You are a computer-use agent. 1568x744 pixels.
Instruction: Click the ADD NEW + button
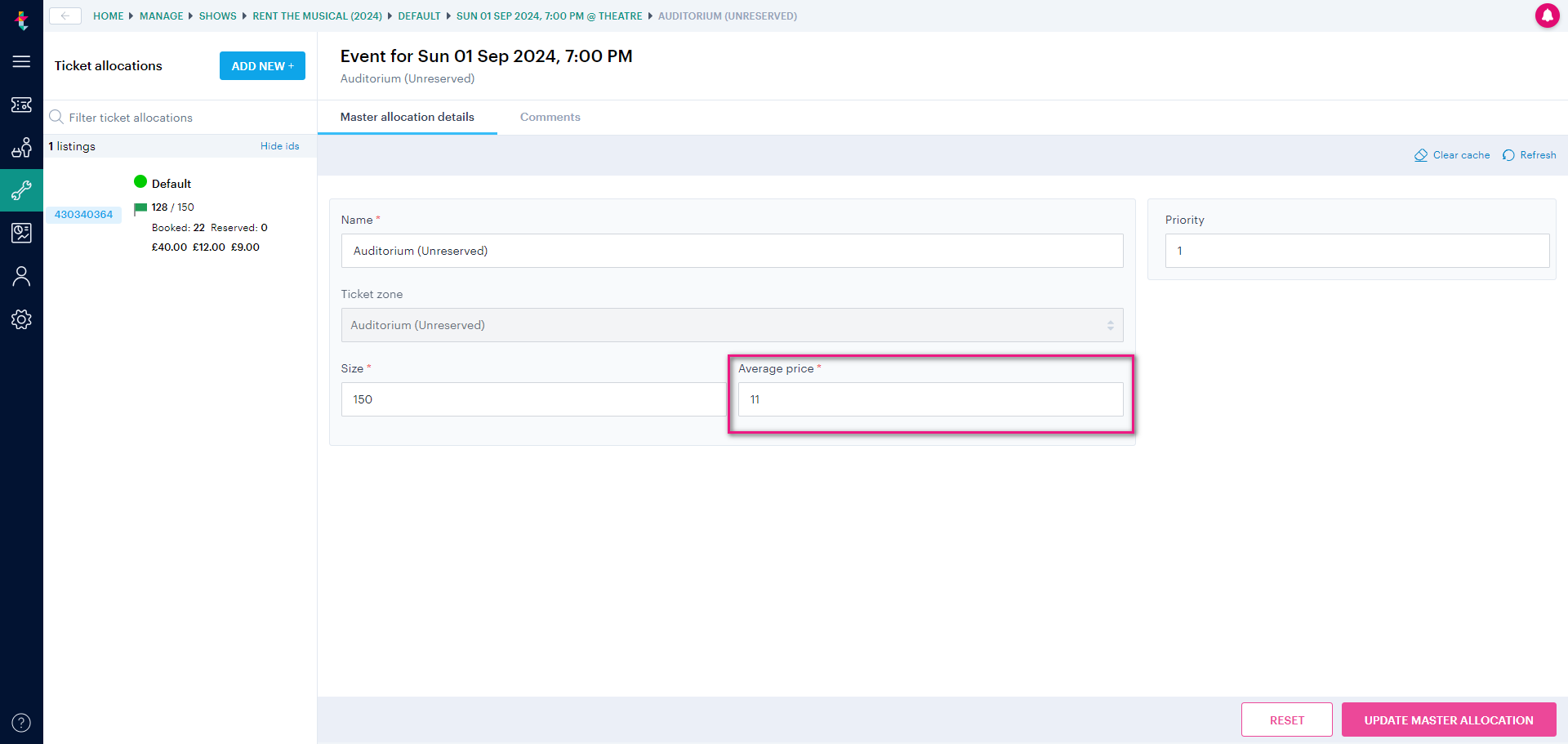click(x=262, y=65)
